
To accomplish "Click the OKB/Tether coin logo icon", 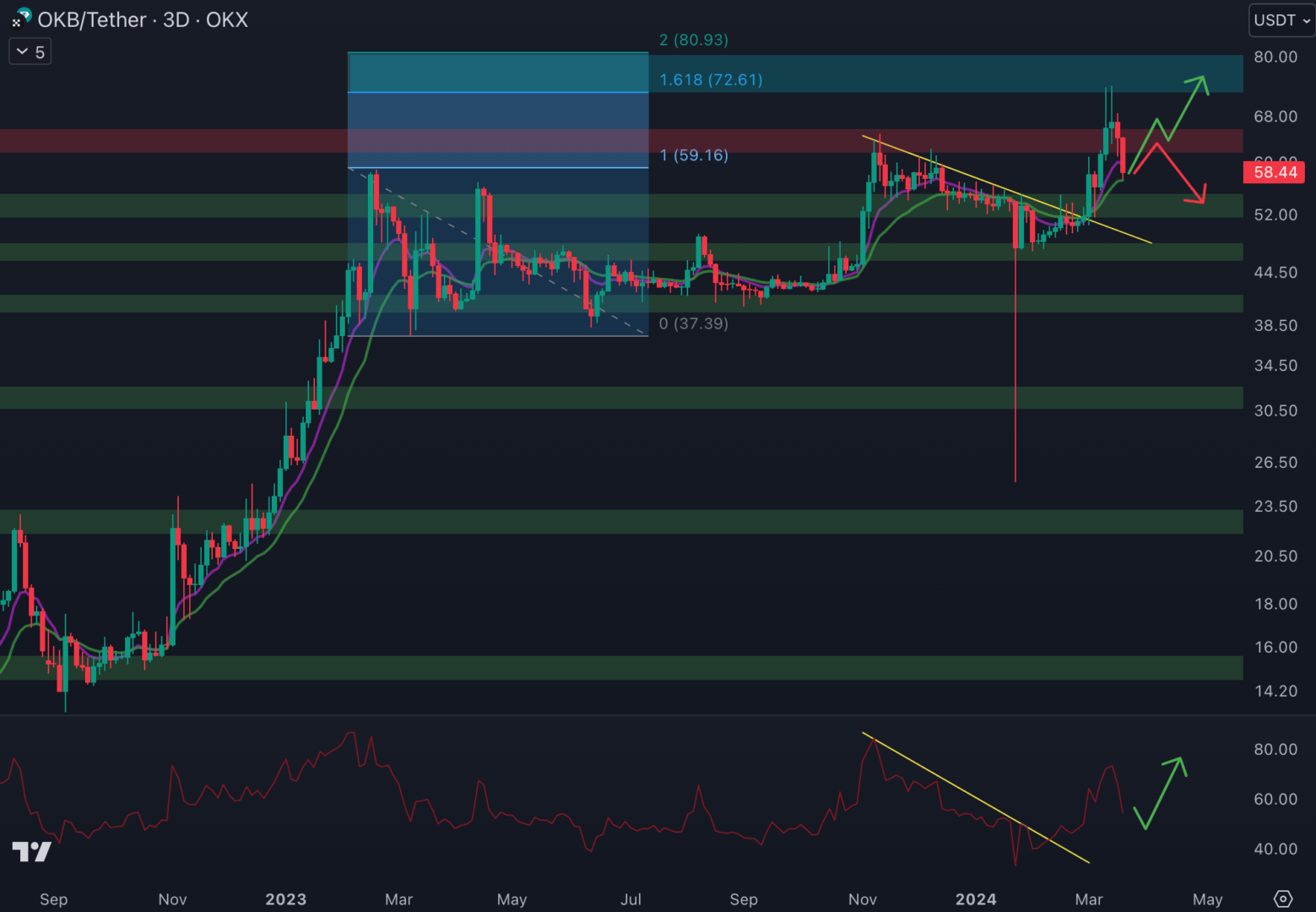I will [22, 18].
